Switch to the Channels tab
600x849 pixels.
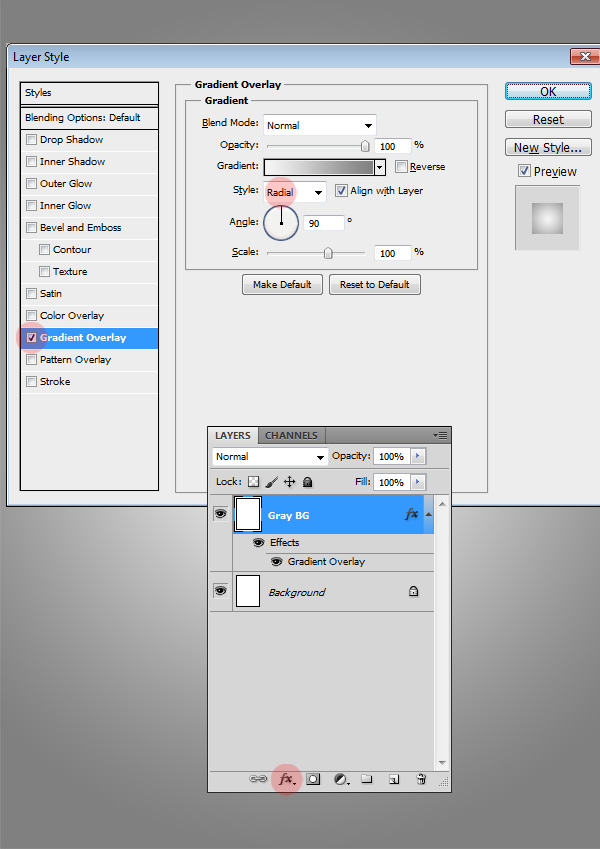[x=291, y=436]
